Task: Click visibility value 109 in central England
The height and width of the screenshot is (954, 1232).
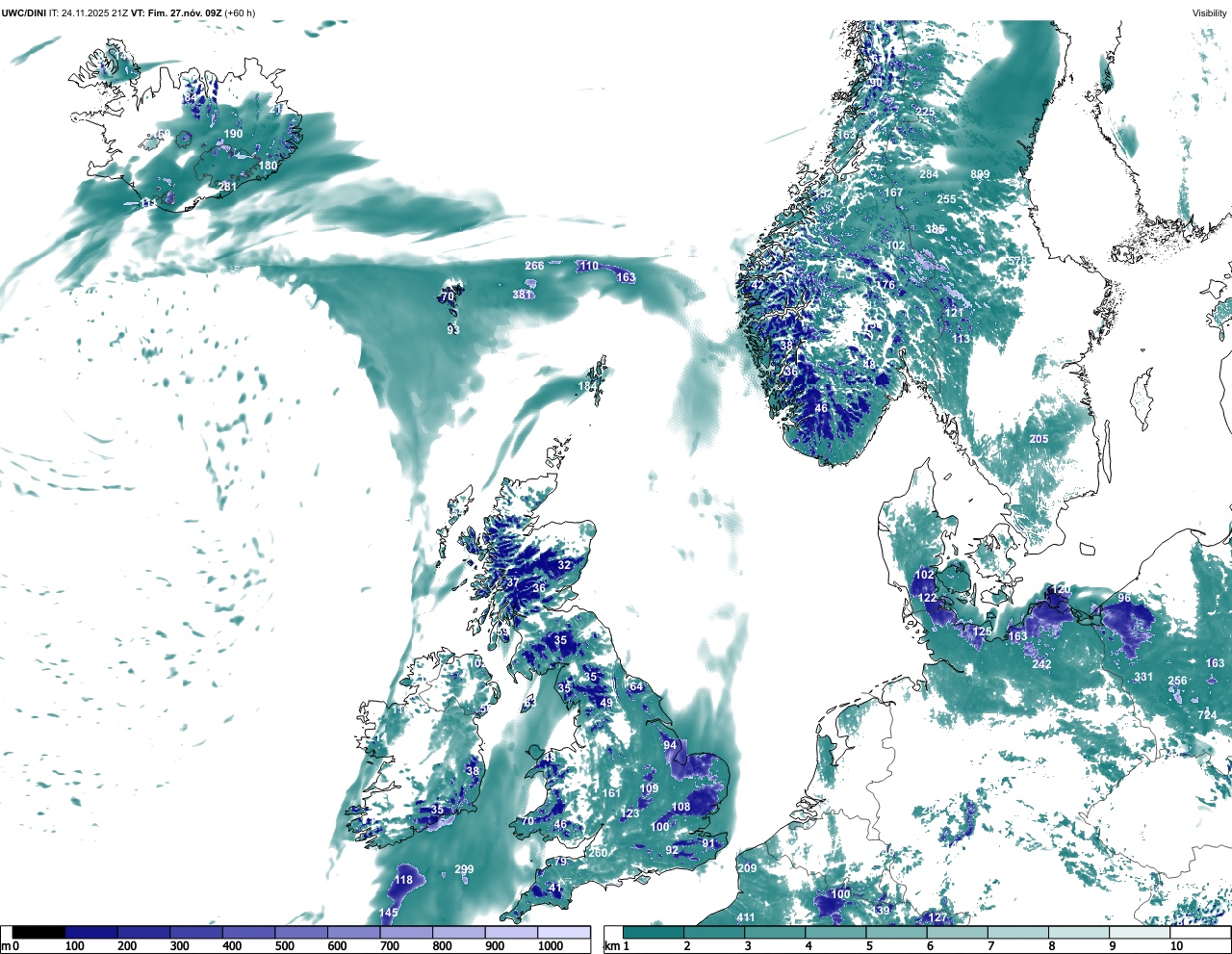Action: tap(649, 788)
